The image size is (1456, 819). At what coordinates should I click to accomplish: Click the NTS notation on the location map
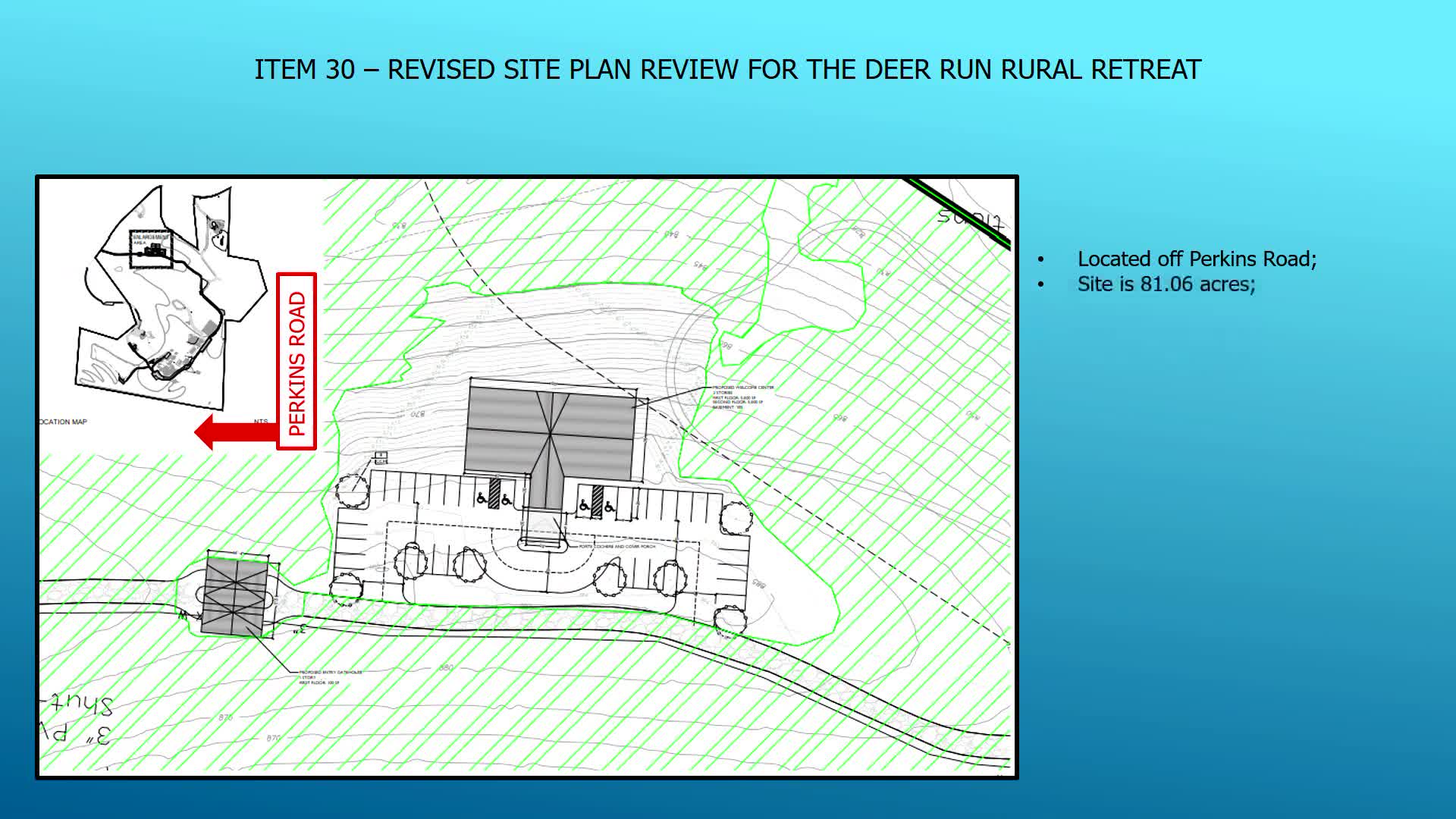pos(261,421)
